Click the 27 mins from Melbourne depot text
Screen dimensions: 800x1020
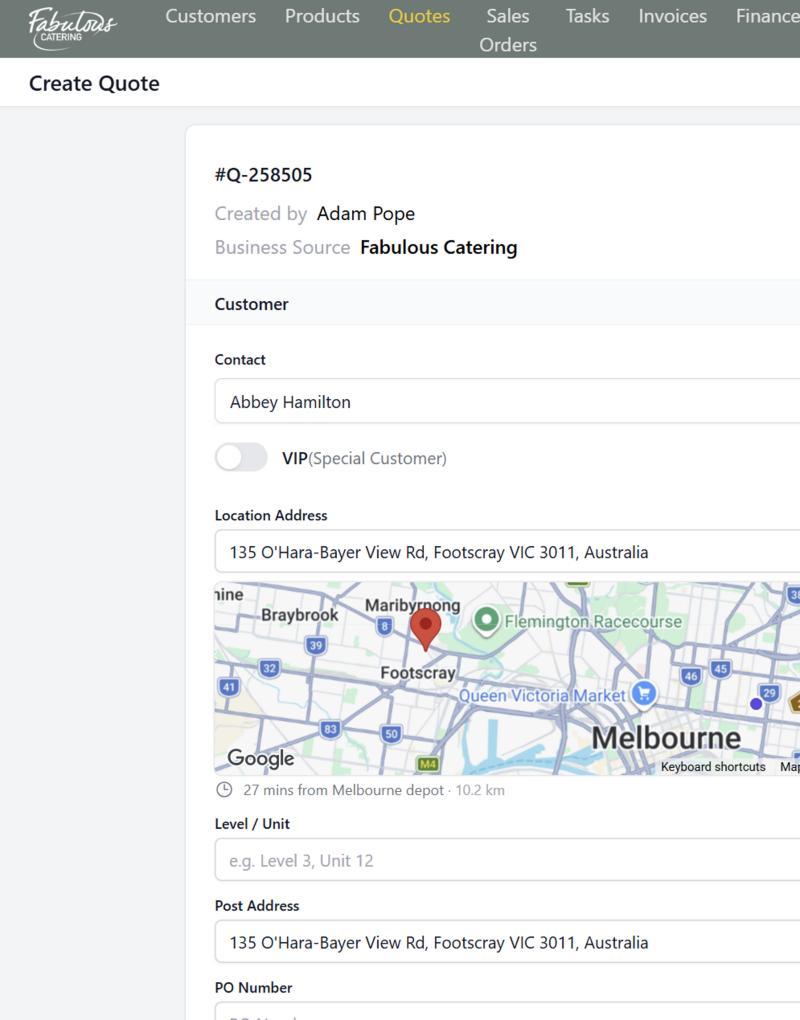tap(343, 790)
